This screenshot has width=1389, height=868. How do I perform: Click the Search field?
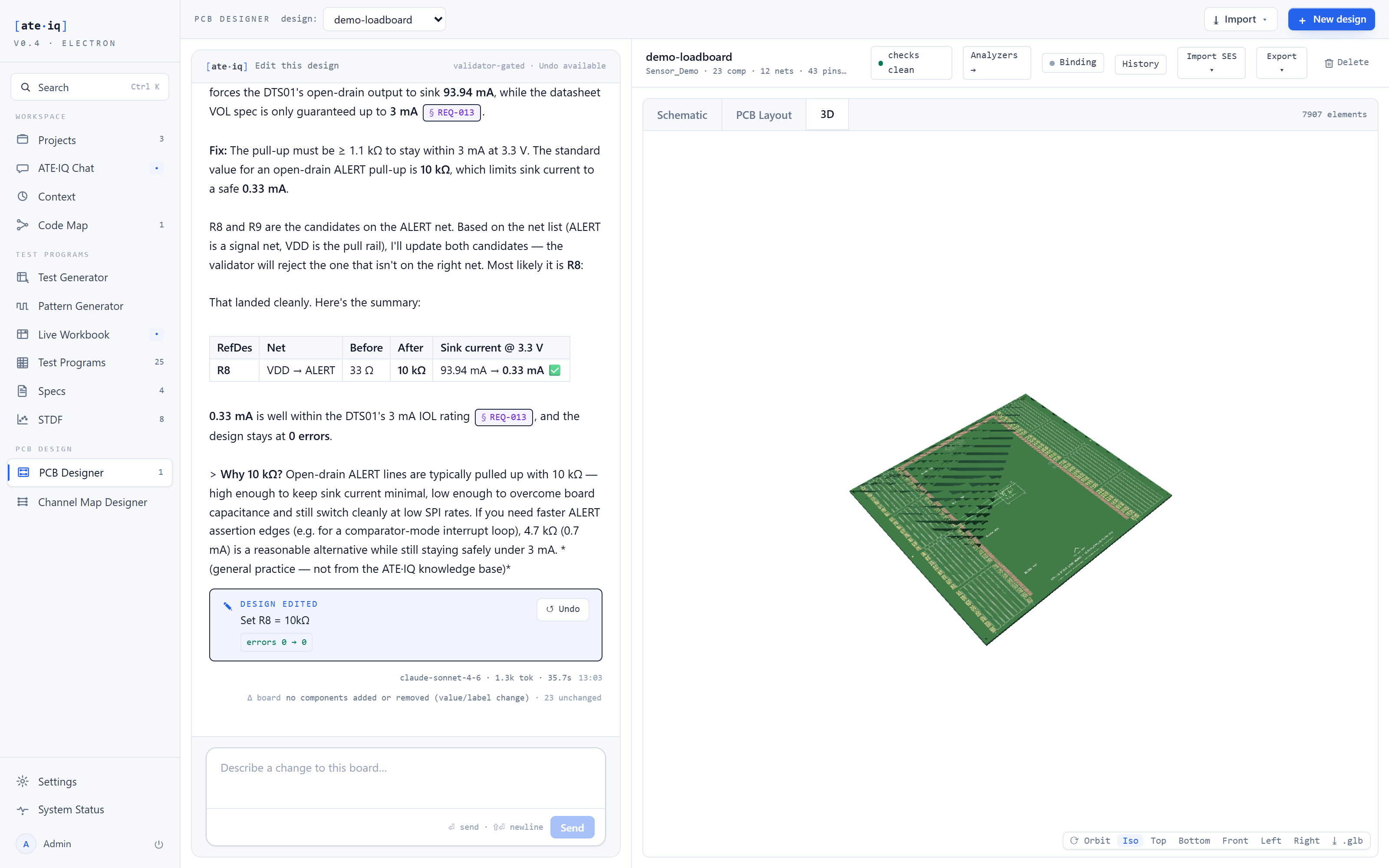point(89,87)
